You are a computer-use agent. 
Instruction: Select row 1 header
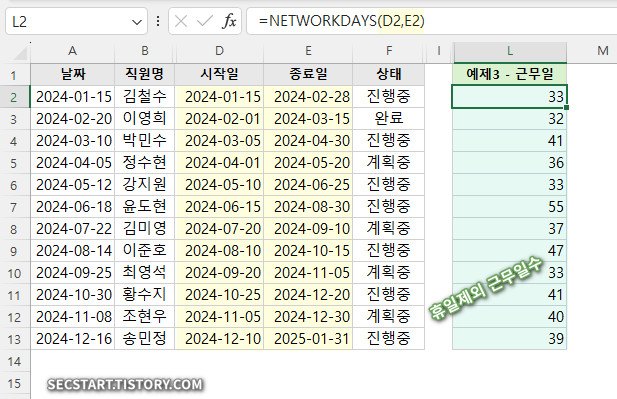(x=14, y=75)
